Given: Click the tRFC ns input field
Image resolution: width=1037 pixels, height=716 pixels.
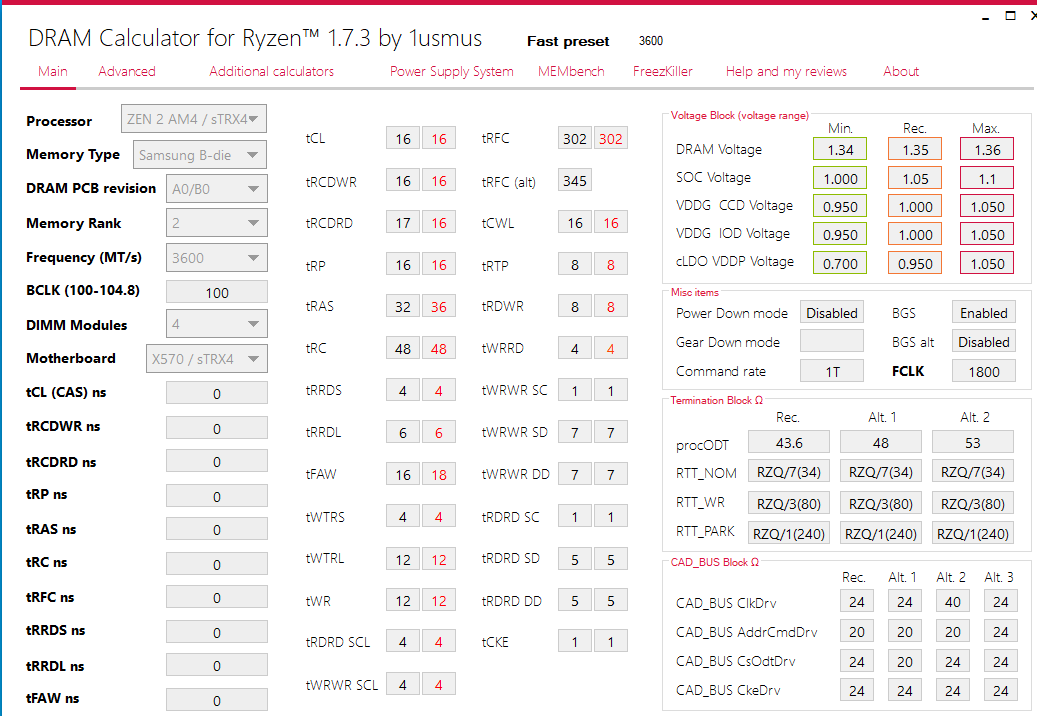Looking at the screenshot, I should coord(217,598).
